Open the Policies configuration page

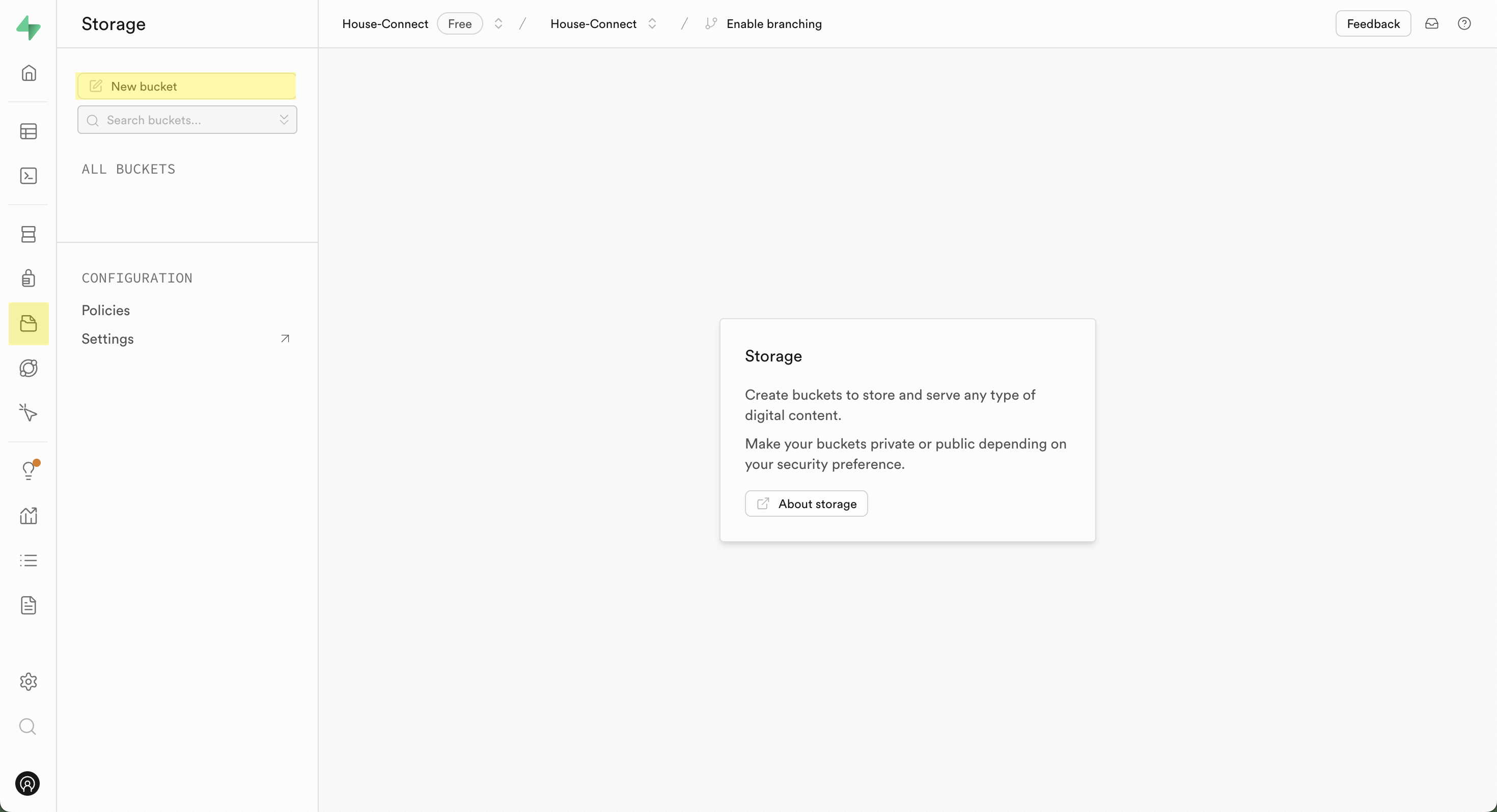106,310
